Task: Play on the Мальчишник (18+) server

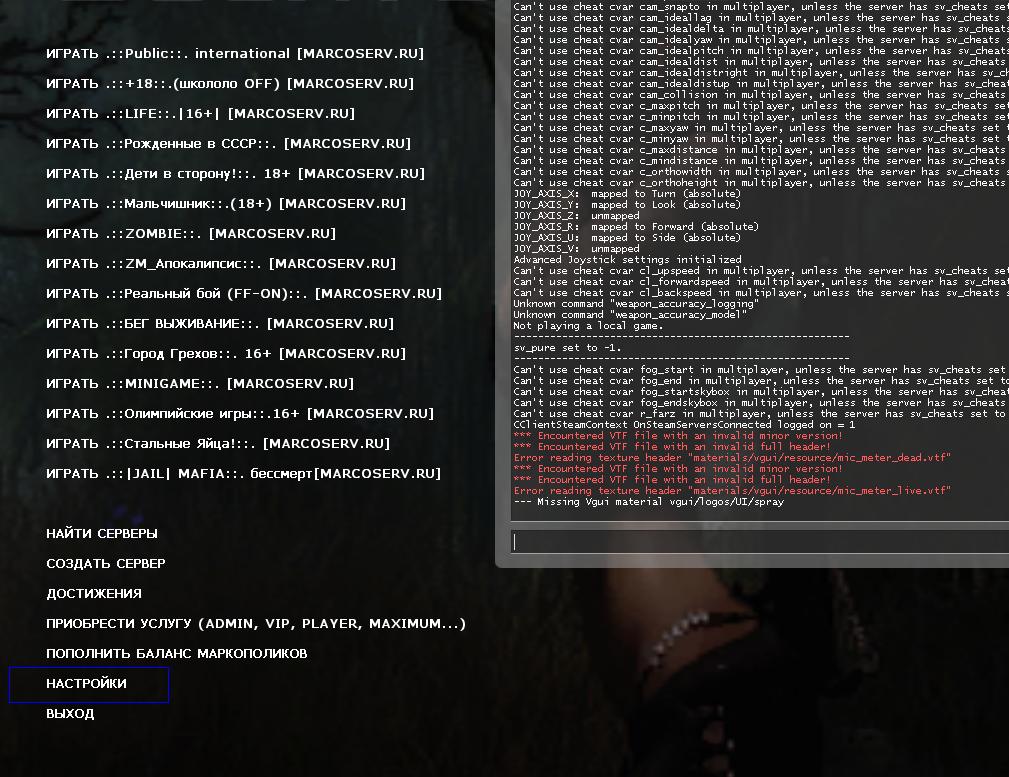Action: [x=225, y=204]
